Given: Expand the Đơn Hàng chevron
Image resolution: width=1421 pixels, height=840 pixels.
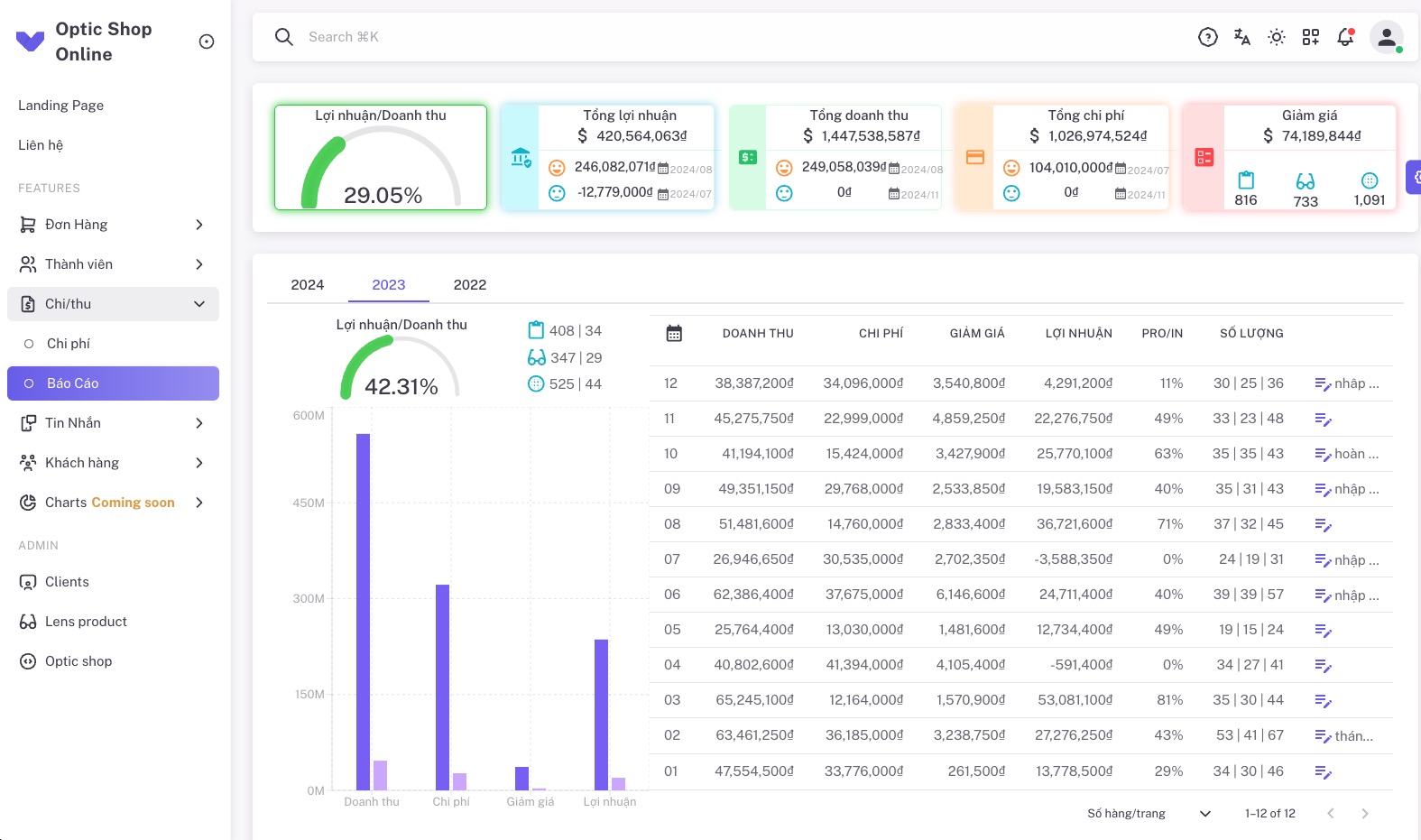Looking at the screenshot, I should coord(199,225).
